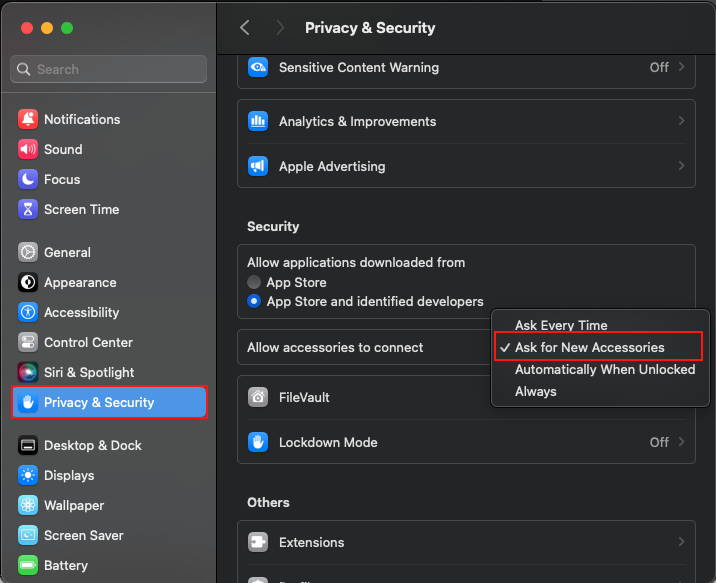Expand Sensitive Content Warning chevron
The height and width of the screenshot is (583, 716).
click(681, 67)
